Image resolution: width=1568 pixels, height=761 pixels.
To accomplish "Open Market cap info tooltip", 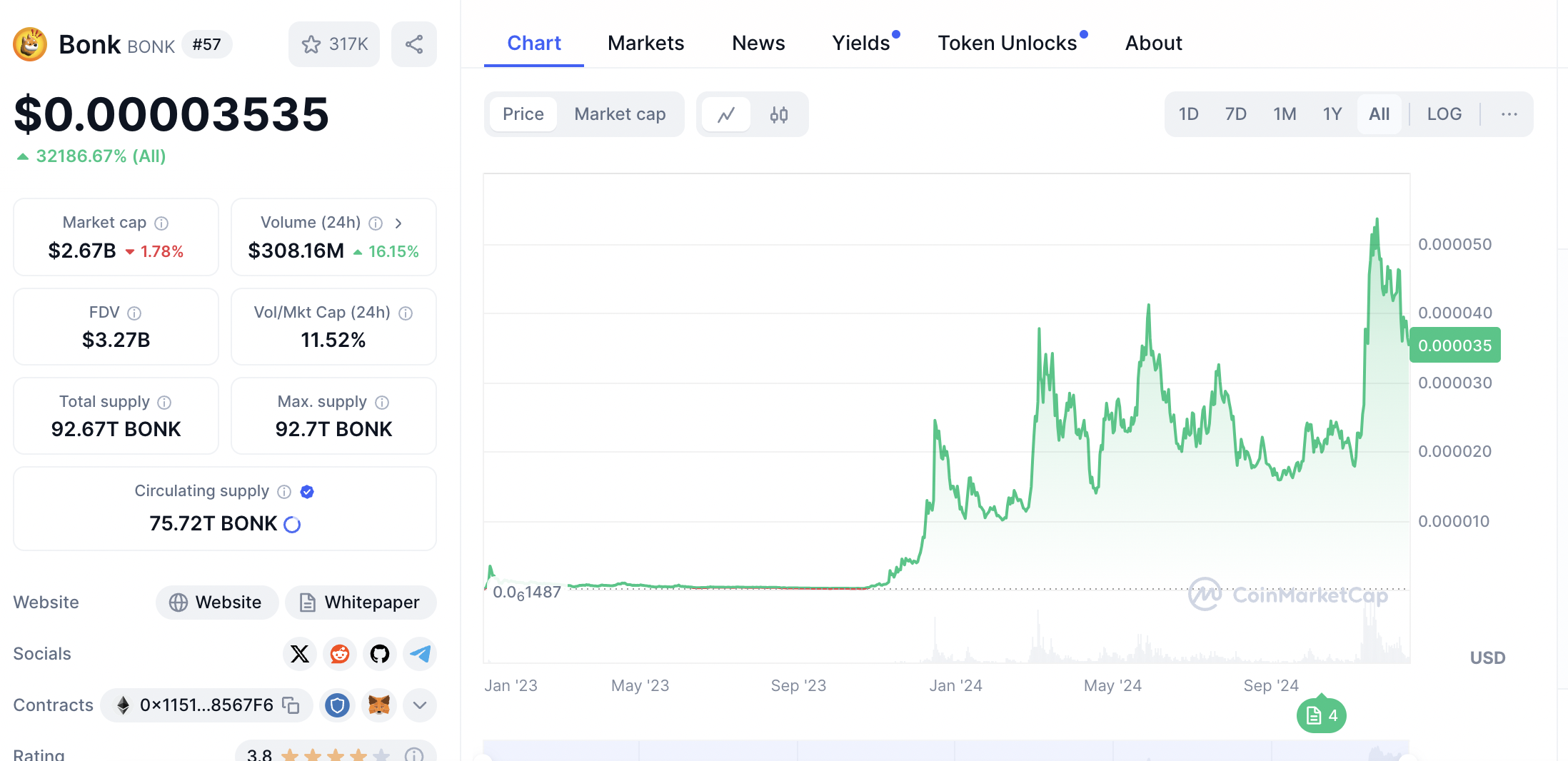I will coord(162,223).
